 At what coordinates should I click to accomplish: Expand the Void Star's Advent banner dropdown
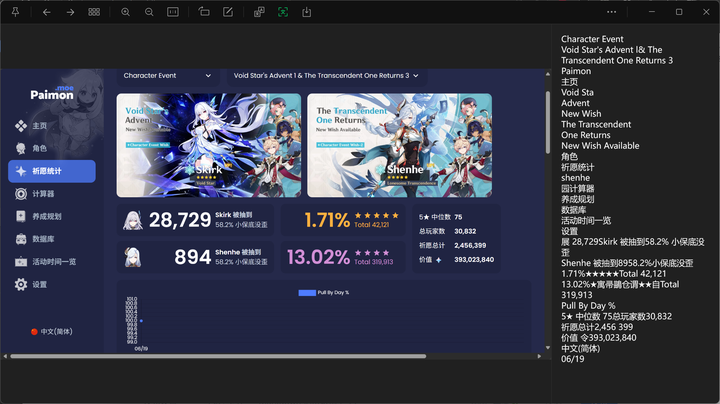click(x=326, y=76)
